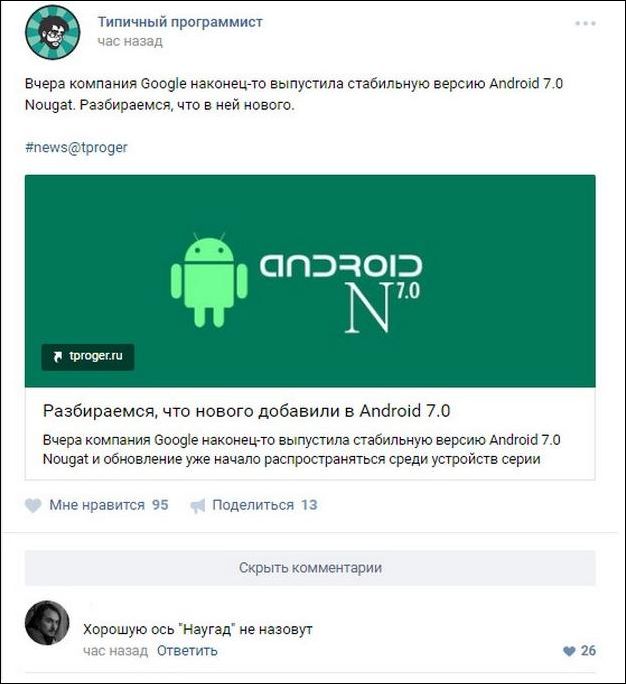626x684 pixels.
Task: Collapse comments with Скрыть комментарии
Action: [310, 568]
